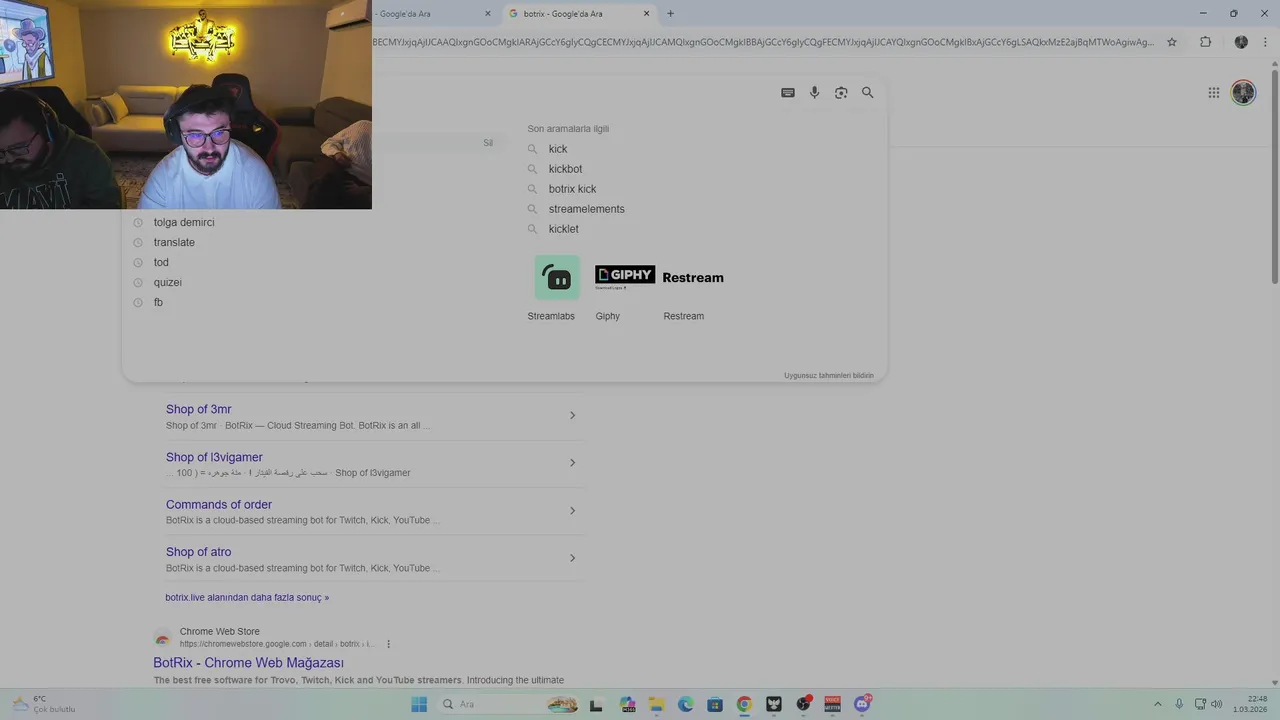Viewport: 1280px width, 720px height.
Task: Switch to the first 'Google'da Ara' tab
Action: click(435, 14)
